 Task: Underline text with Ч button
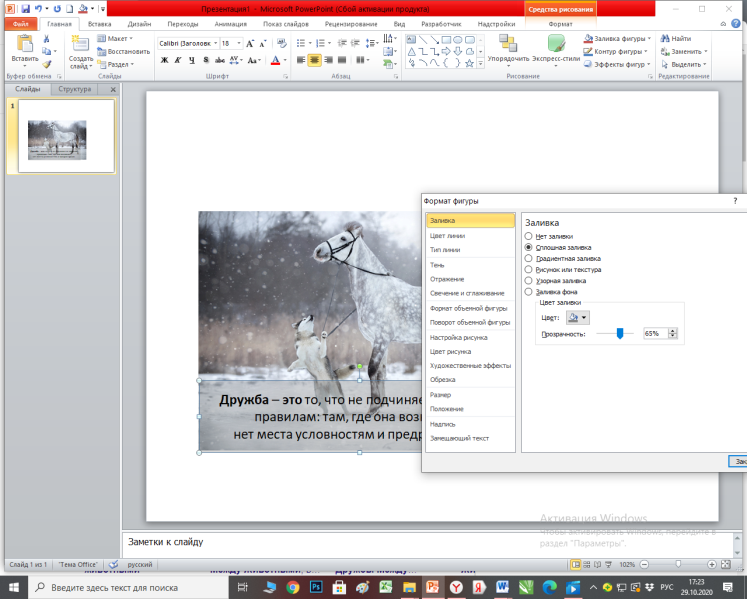point(192,60)
